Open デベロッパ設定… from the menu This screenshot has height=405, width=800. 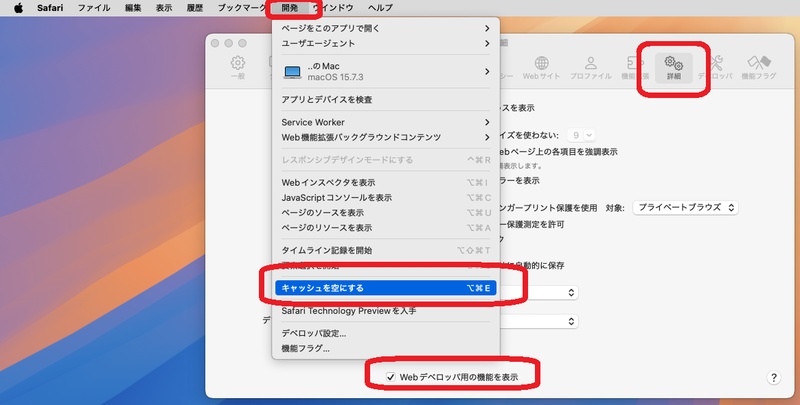pos(386,333)
